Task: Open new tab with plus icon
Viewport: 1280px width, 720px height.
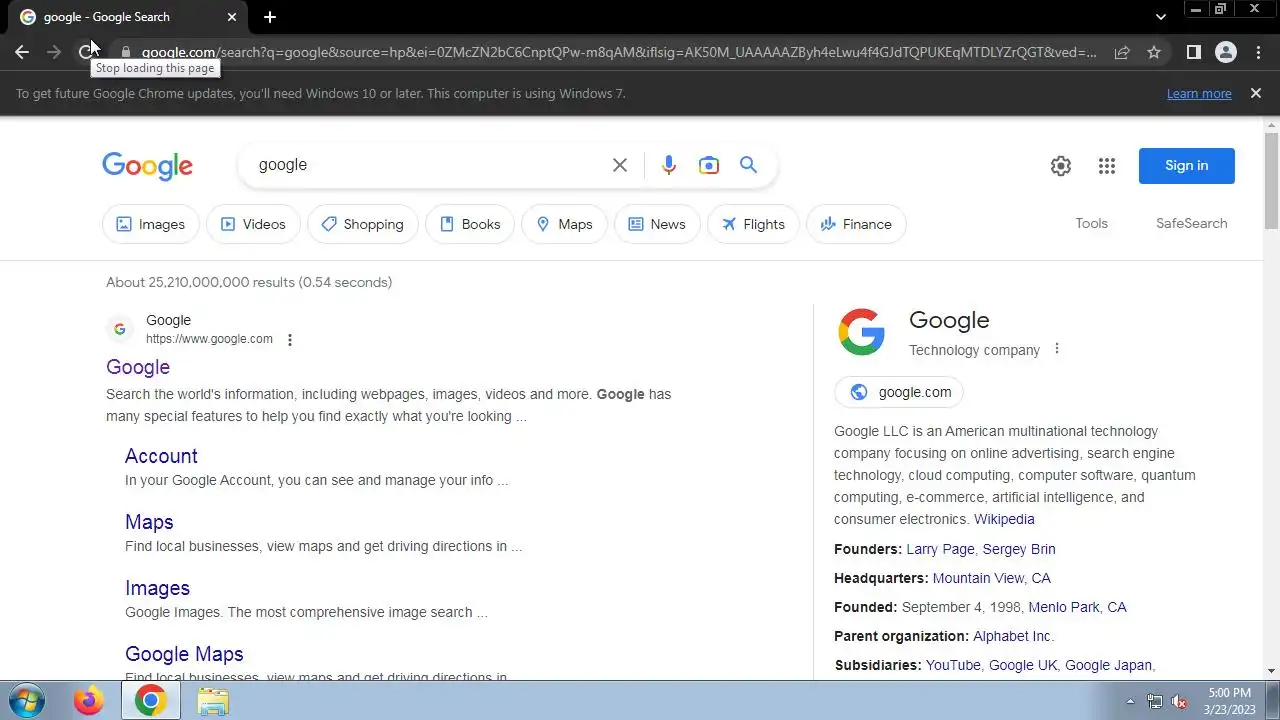Action: 270,17
